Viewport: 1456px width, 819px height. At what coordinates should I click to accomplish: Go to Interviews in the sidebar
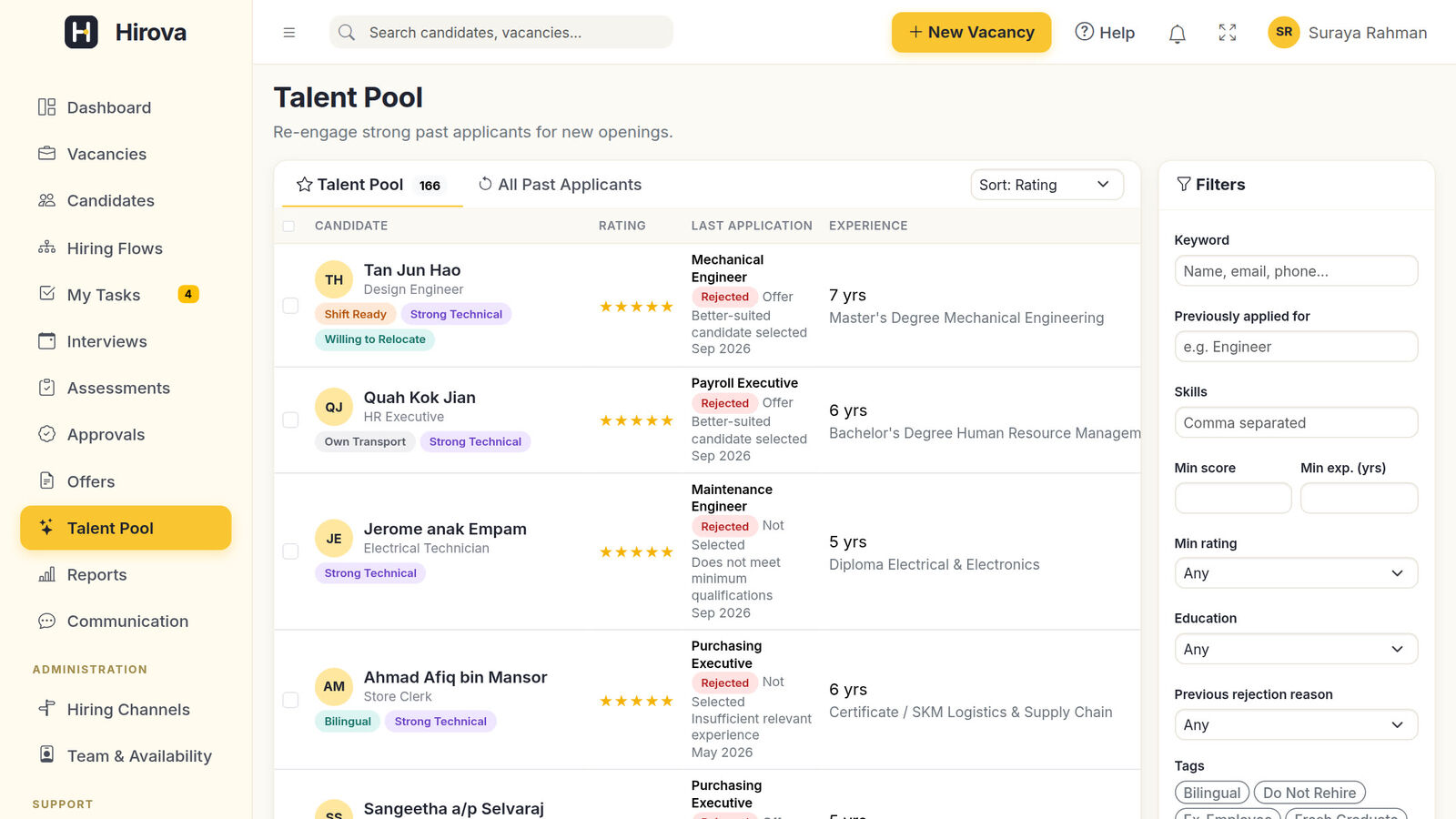126,341
